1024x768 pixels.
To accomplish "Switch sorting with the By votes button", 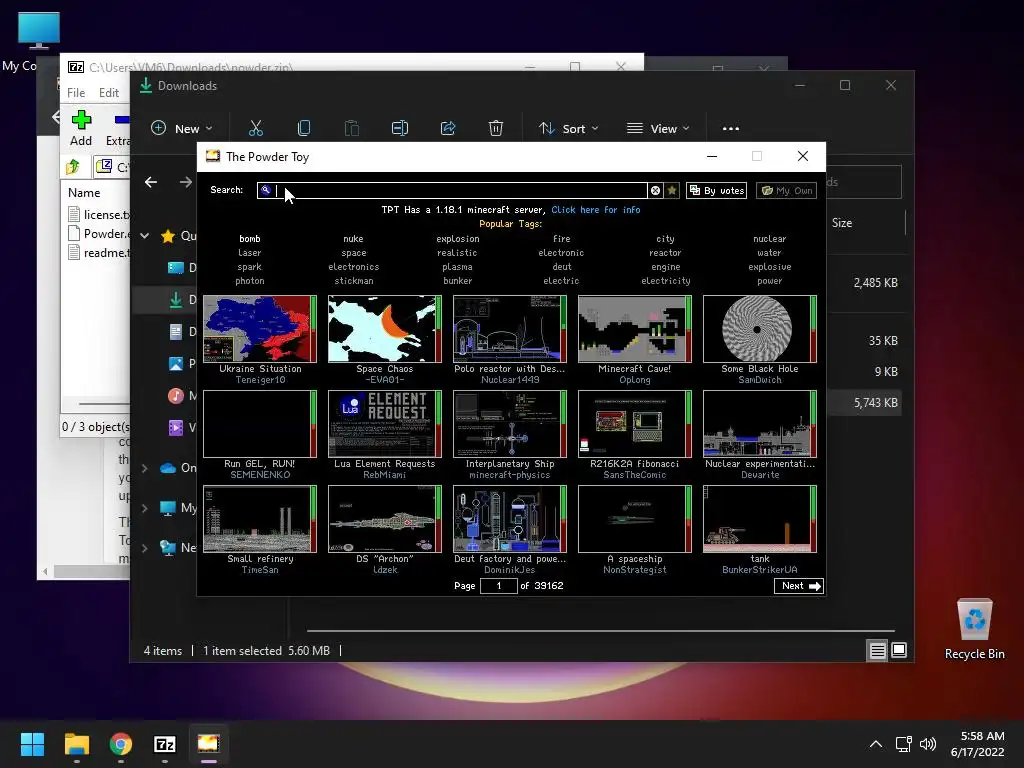I will click(x=716, y=190).
